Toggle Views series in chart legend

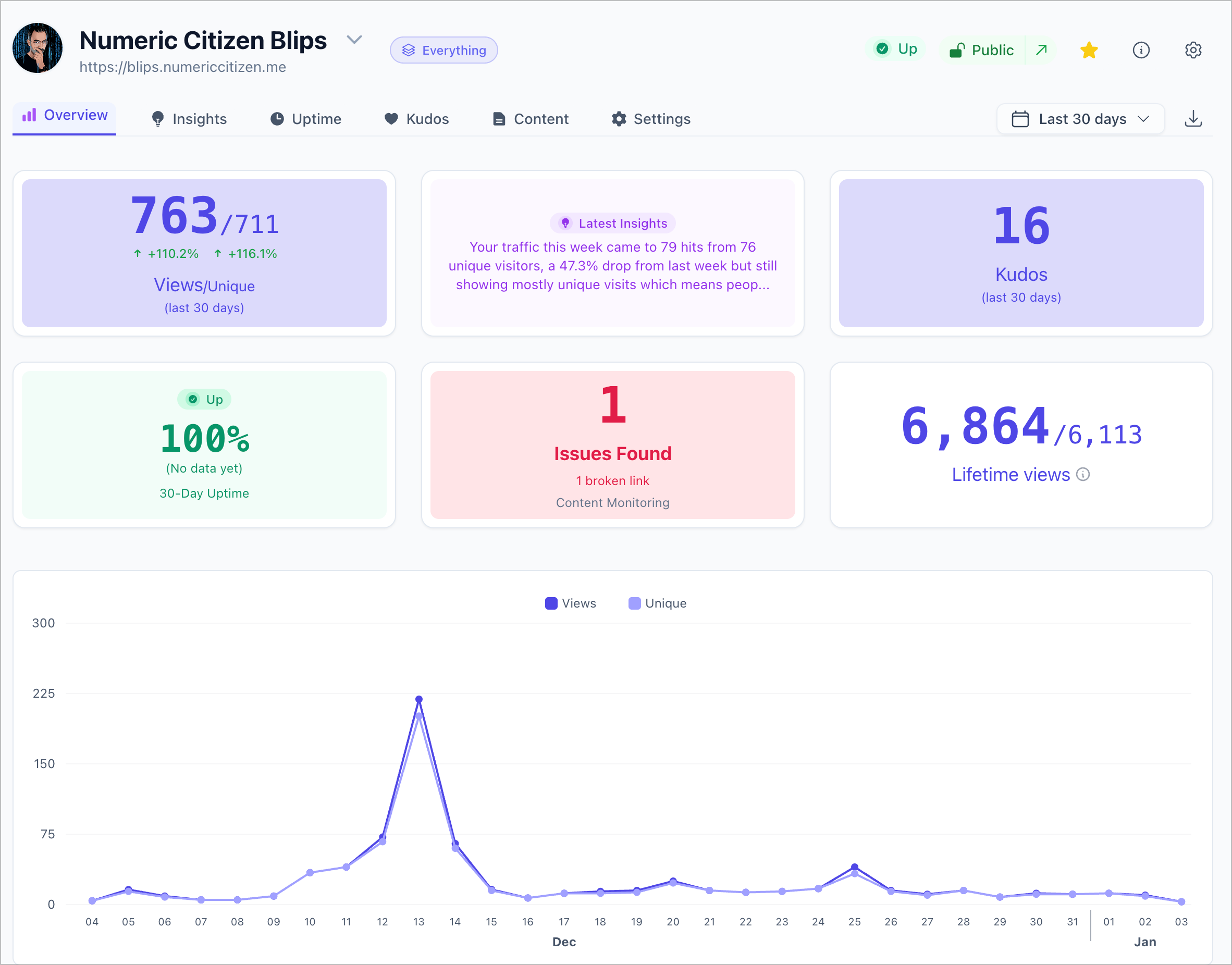[571, 603]
